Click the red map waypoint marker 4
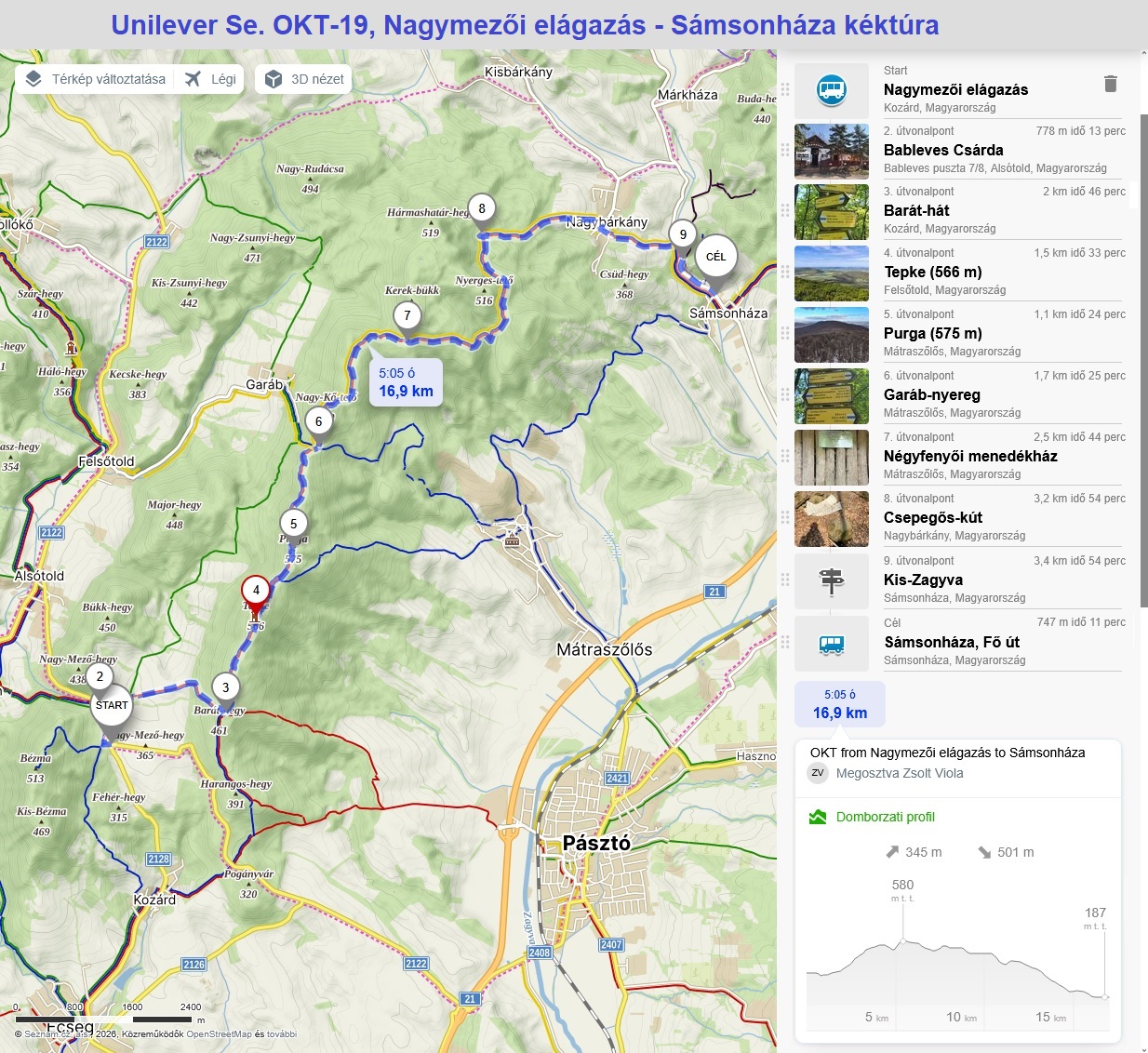Image resolution: width=1148 pixels, height=1053 pixels. (x=256, y=591)
